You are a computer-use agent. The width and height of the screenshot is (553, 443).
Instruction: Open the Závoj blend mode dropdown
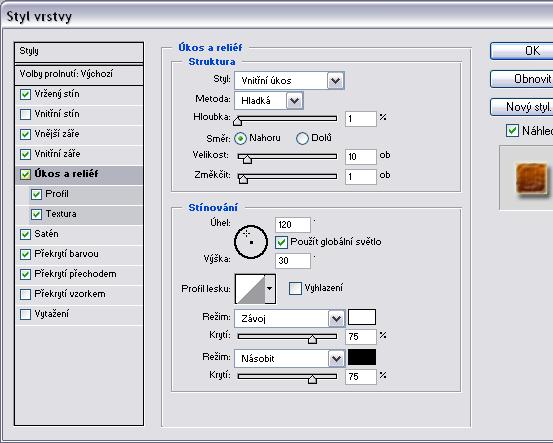289,319
